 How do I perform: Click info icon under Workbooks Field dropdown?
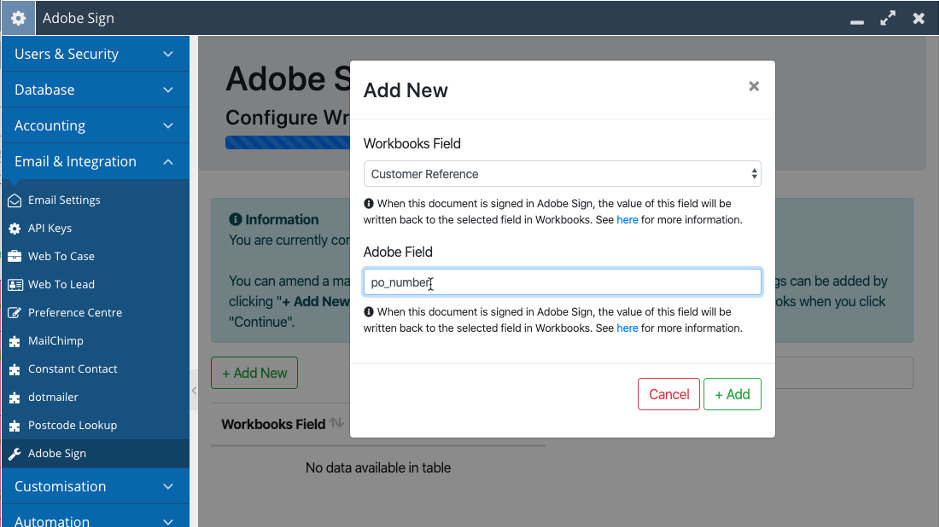pos(368,204)
